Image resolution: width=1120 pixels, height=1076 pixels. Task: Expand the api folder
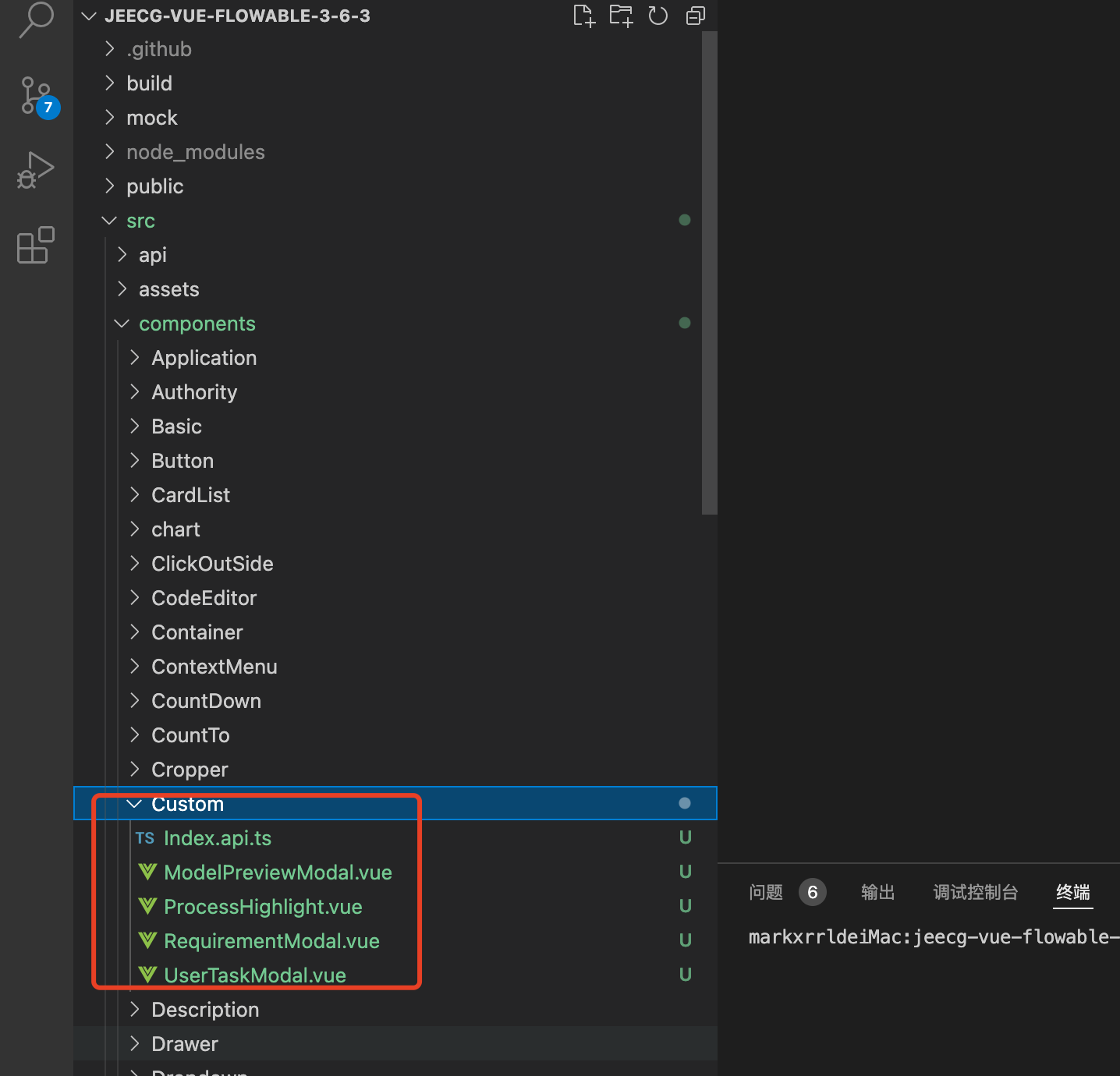pos(122,255)
